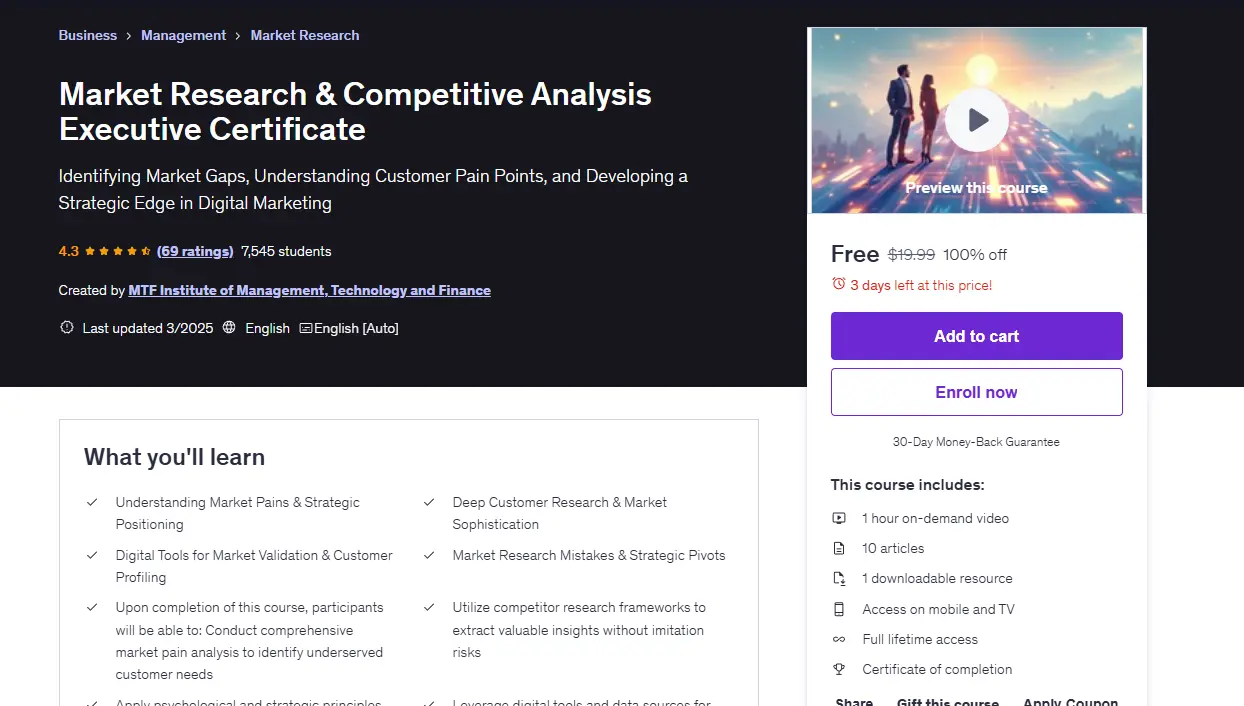
Task: Click checkmark beside Market Research Mistakes
Action: (429, 555)
